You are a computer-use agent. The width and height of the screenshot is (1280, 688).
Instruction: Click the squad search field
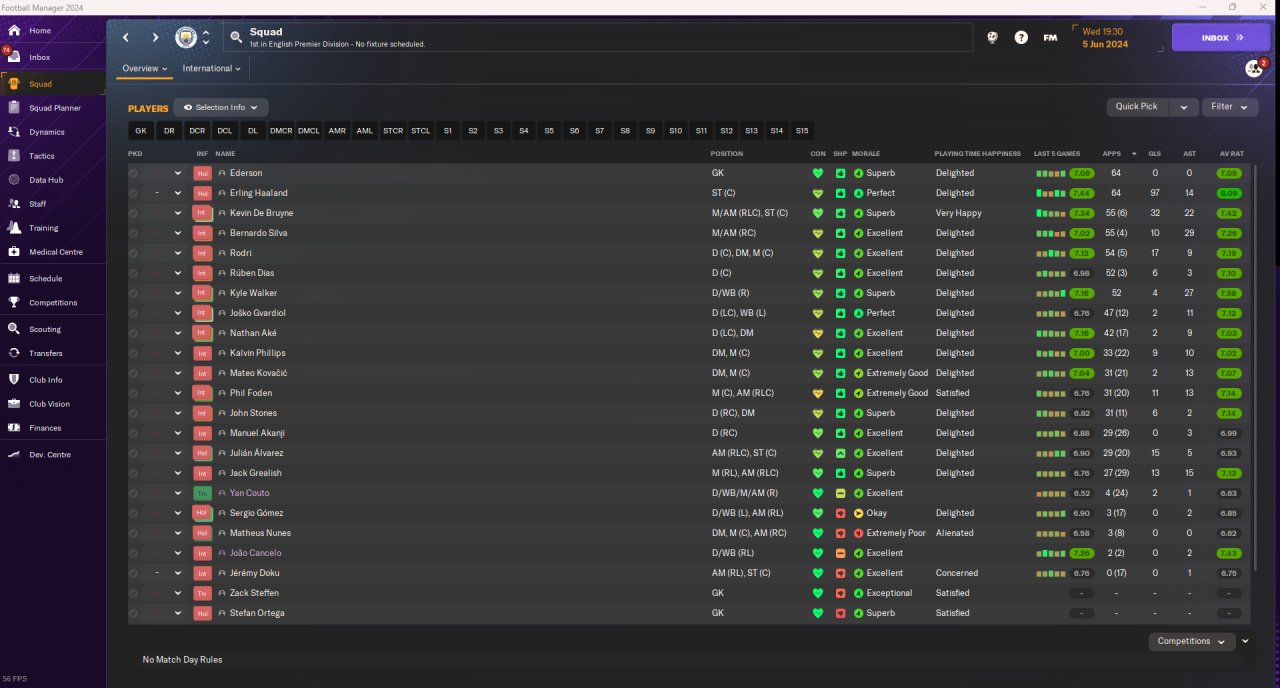point(598,37)
